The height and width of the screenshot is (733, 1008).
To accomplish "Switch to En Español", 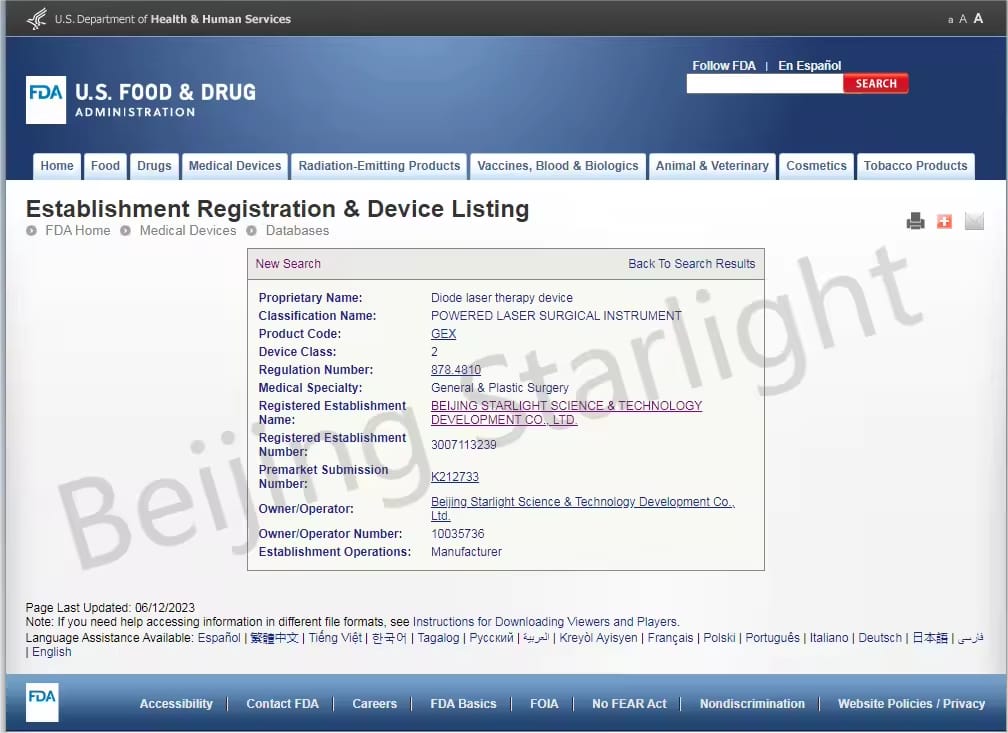I will coord(809,66).
